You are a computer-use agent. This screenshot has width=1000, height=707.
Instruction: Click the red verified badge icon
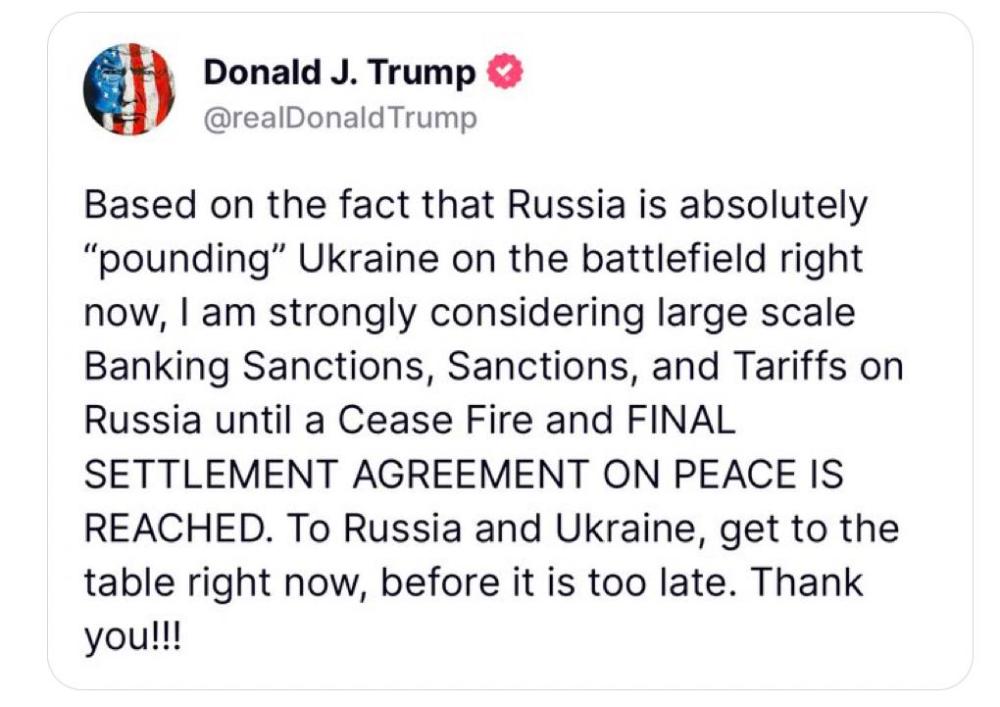click(504, 73)
